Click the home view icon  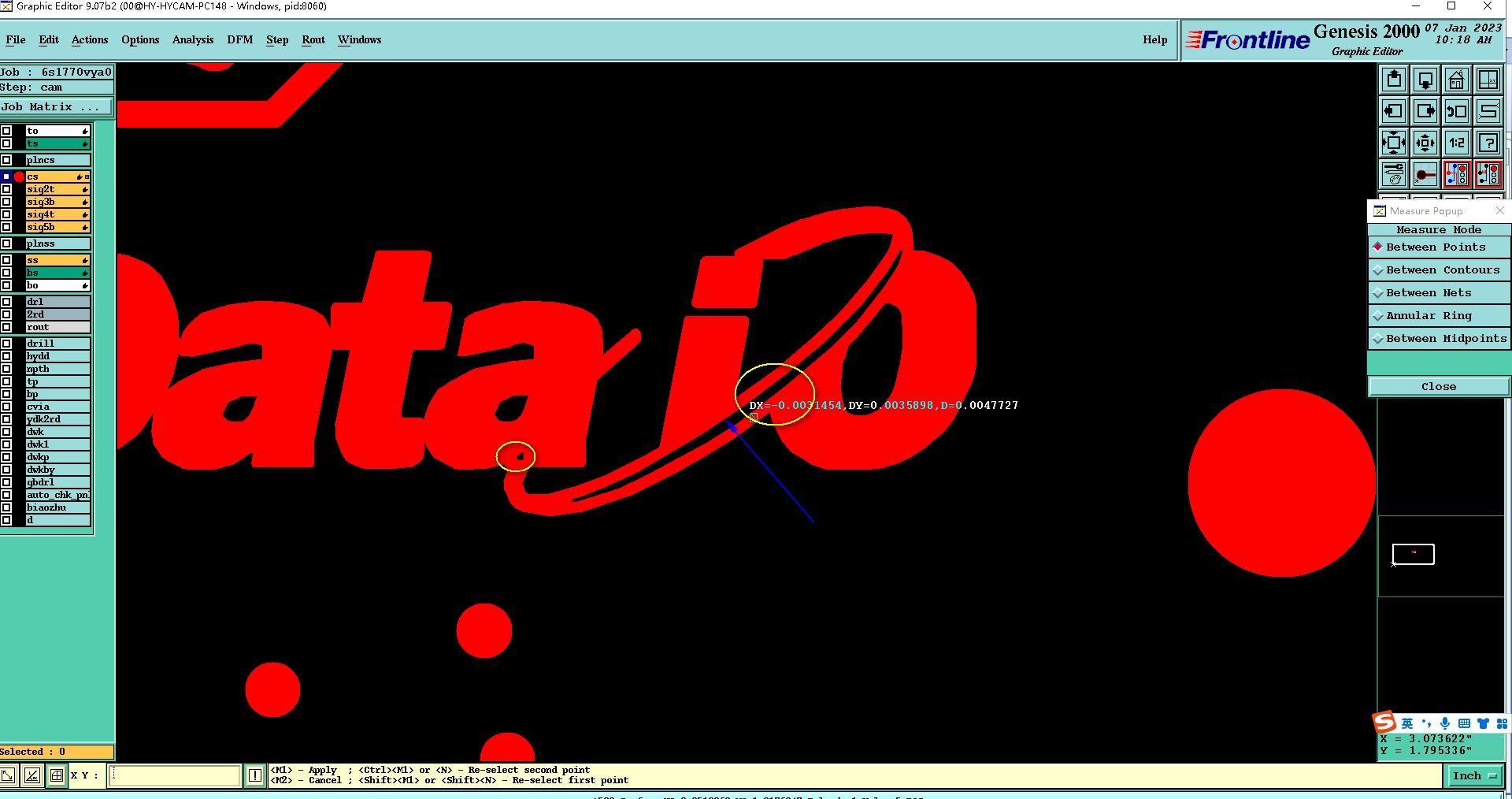tap(1457, 80)
